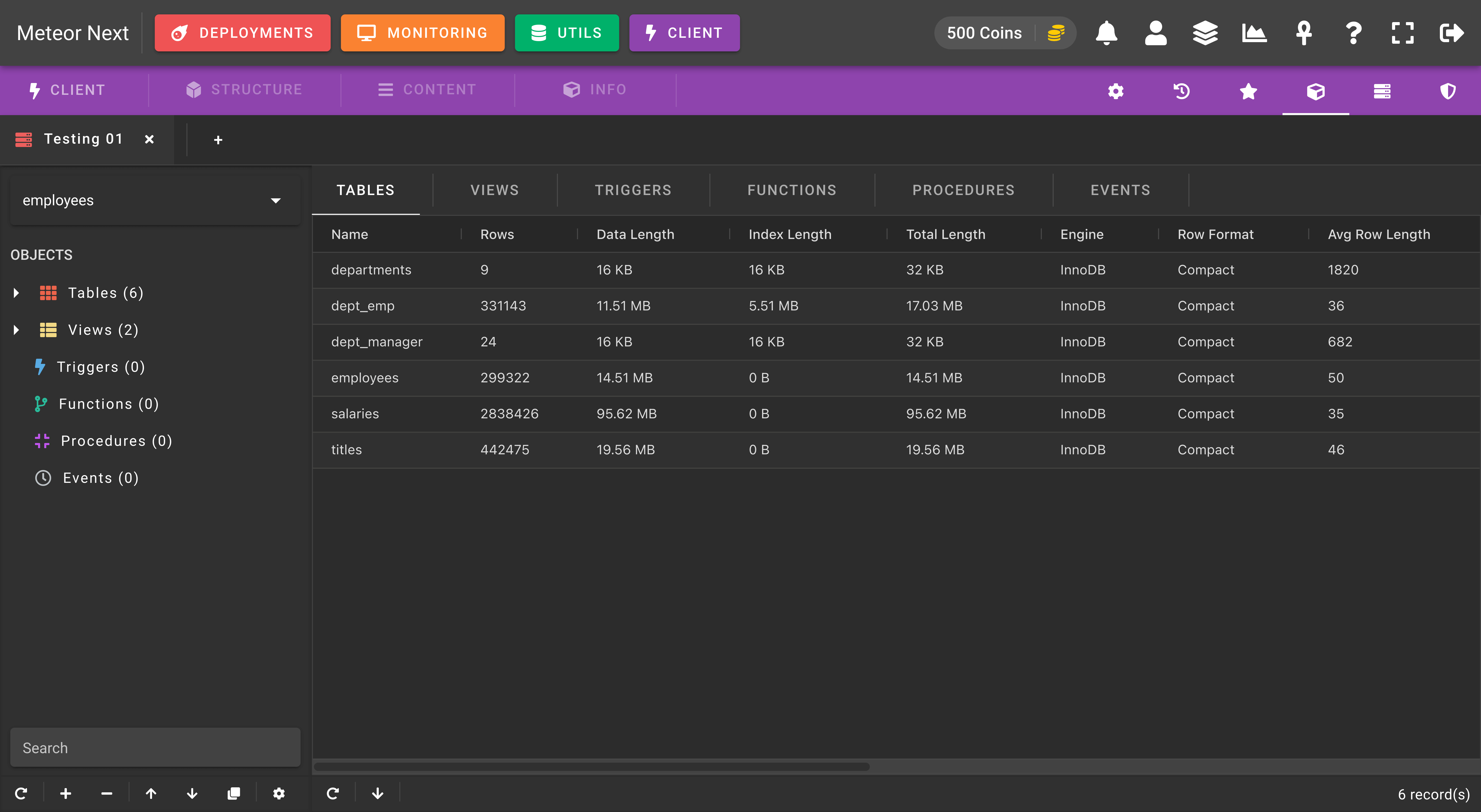Sort by the Data Length column header
Viewport: 1481px width, 812px height.
635,234
